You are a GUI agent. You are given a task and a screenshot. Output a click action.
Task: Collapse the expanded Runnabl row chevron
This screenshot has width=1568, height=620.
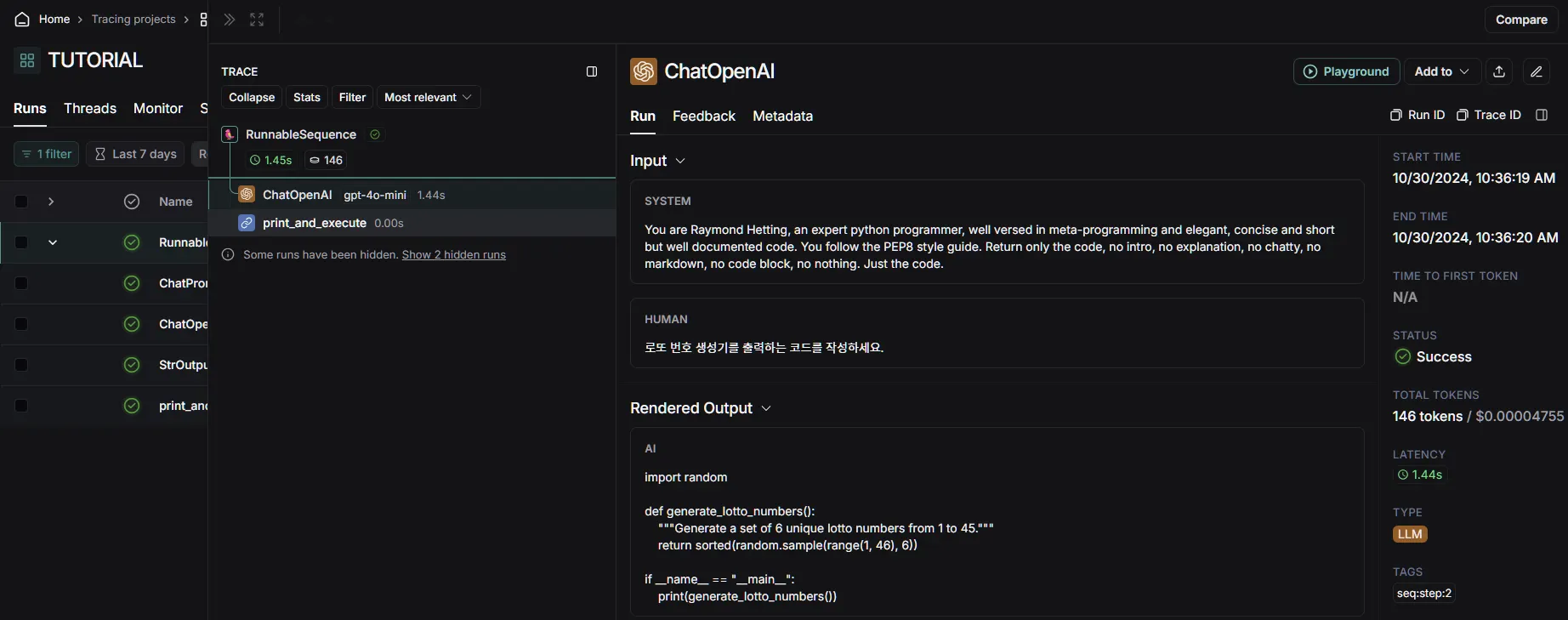[x=53, y=242]
